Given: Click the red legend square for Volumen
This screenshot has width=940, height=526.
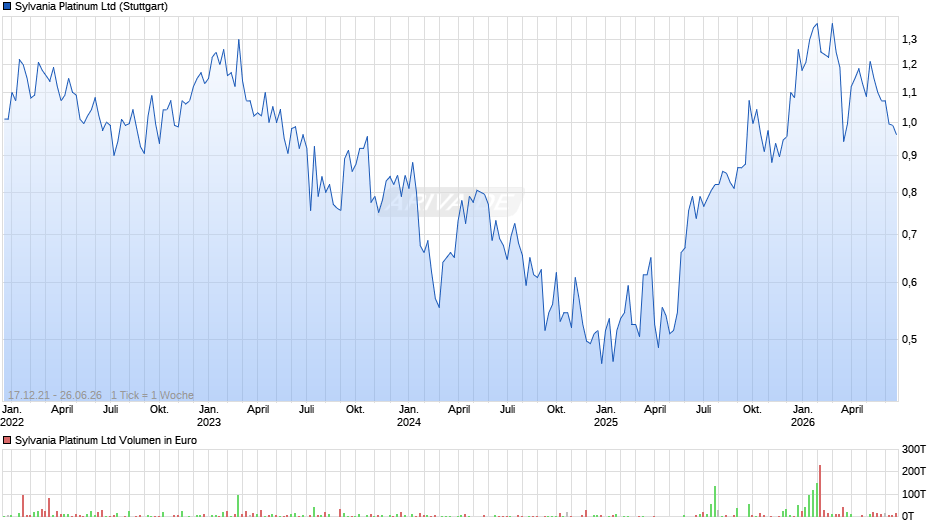Looking at the screenshot, I should pos(7,440).
